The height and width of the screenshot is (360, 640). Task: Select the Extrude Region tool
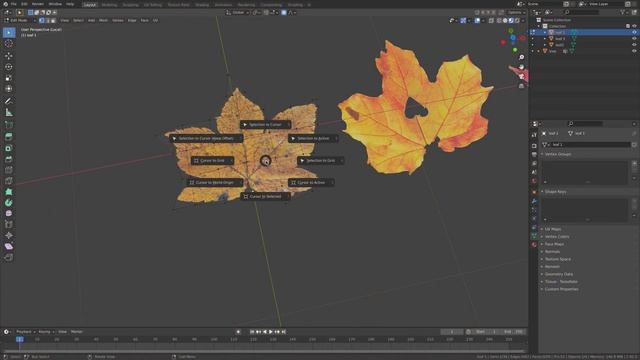[x=9, y=137]
